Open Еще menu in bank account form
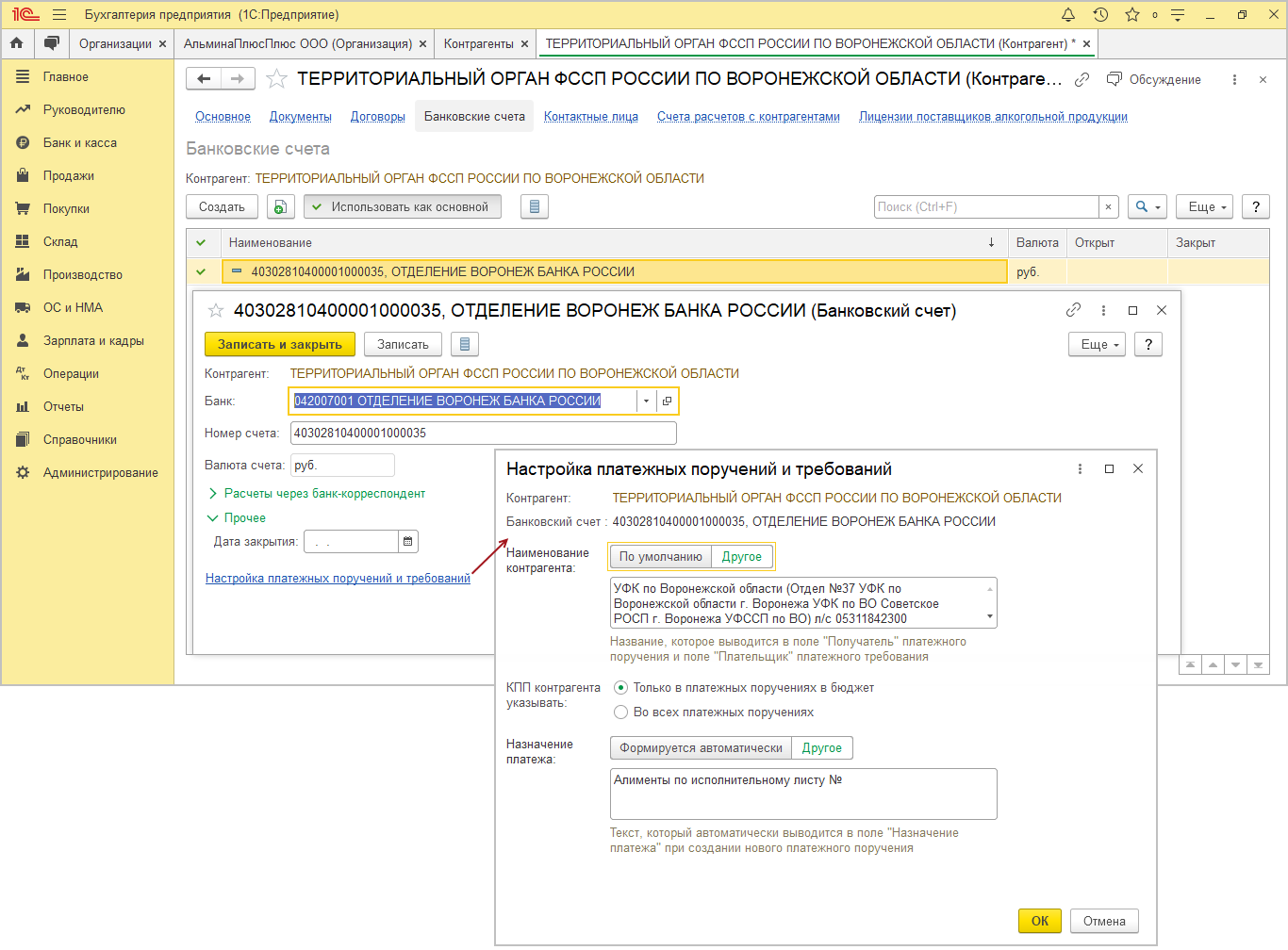The height and width of the screenshot is (950, 1288). click(1098, 345)
